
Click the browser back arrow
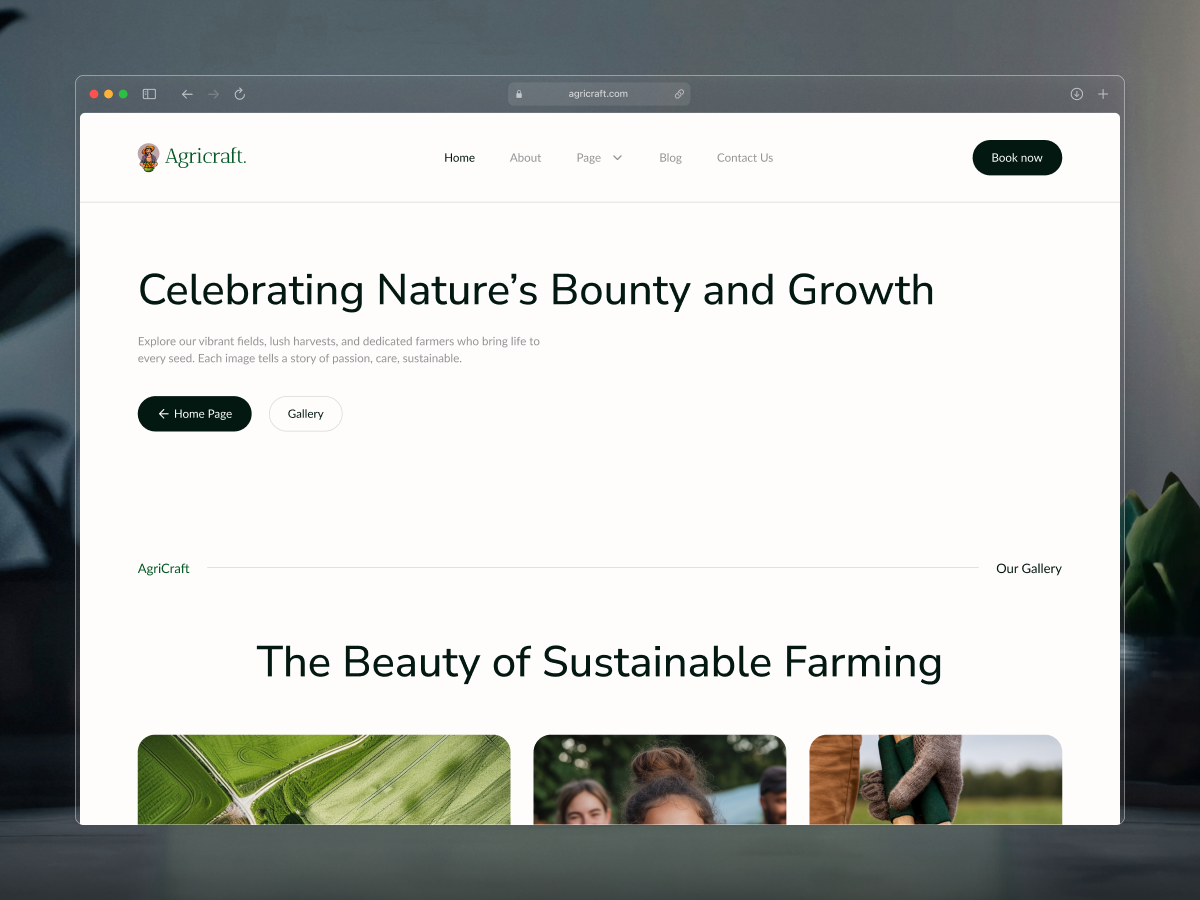point(187,93)
